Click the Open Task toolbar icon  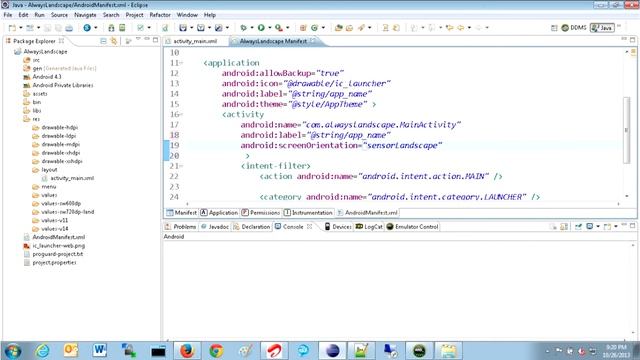click(349, 28)
